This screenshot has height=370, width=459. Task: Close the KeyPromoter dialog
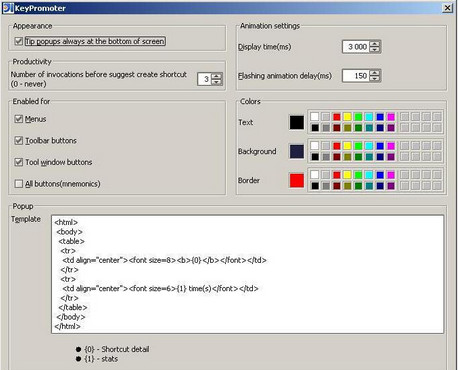point(447,8)
